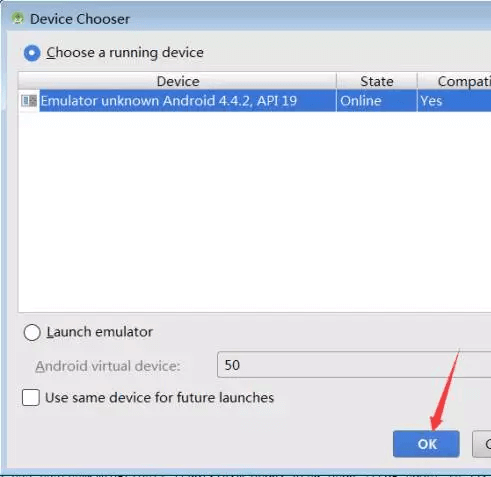Click the 'Launch emulator' label text
Viewport: 491px width, 477px height.
(100, 332)
